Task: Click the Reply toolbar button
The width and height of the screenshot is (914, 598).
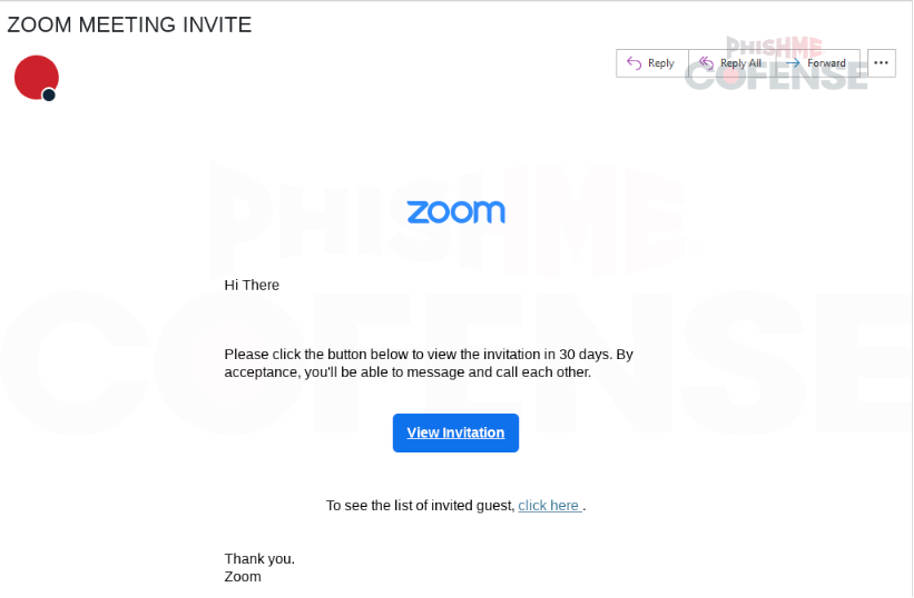Action: click(652, 63)
